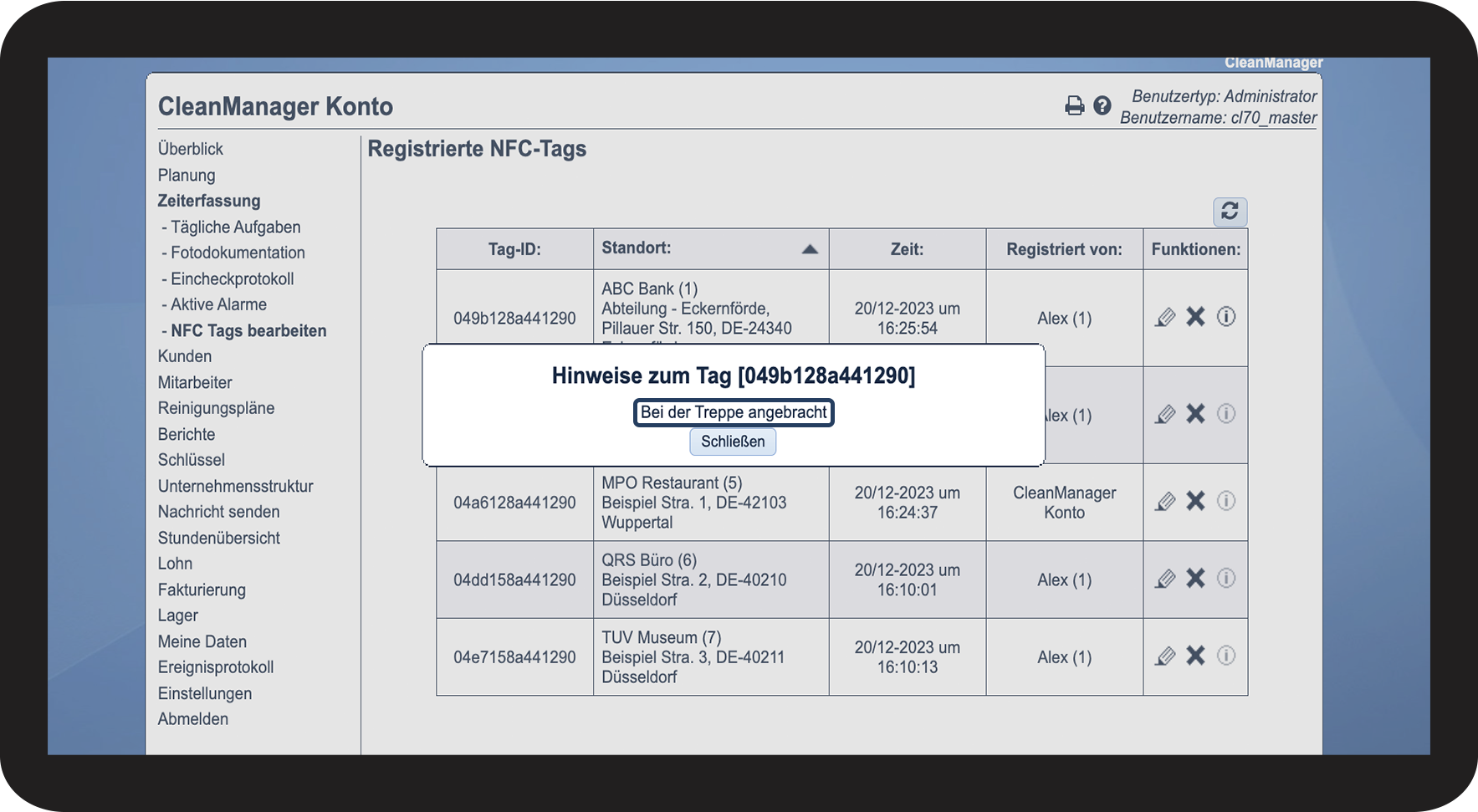Select tag ID cell 04dd158a441290
This screenshot has width=1478, height=812.
coord(514,580)
